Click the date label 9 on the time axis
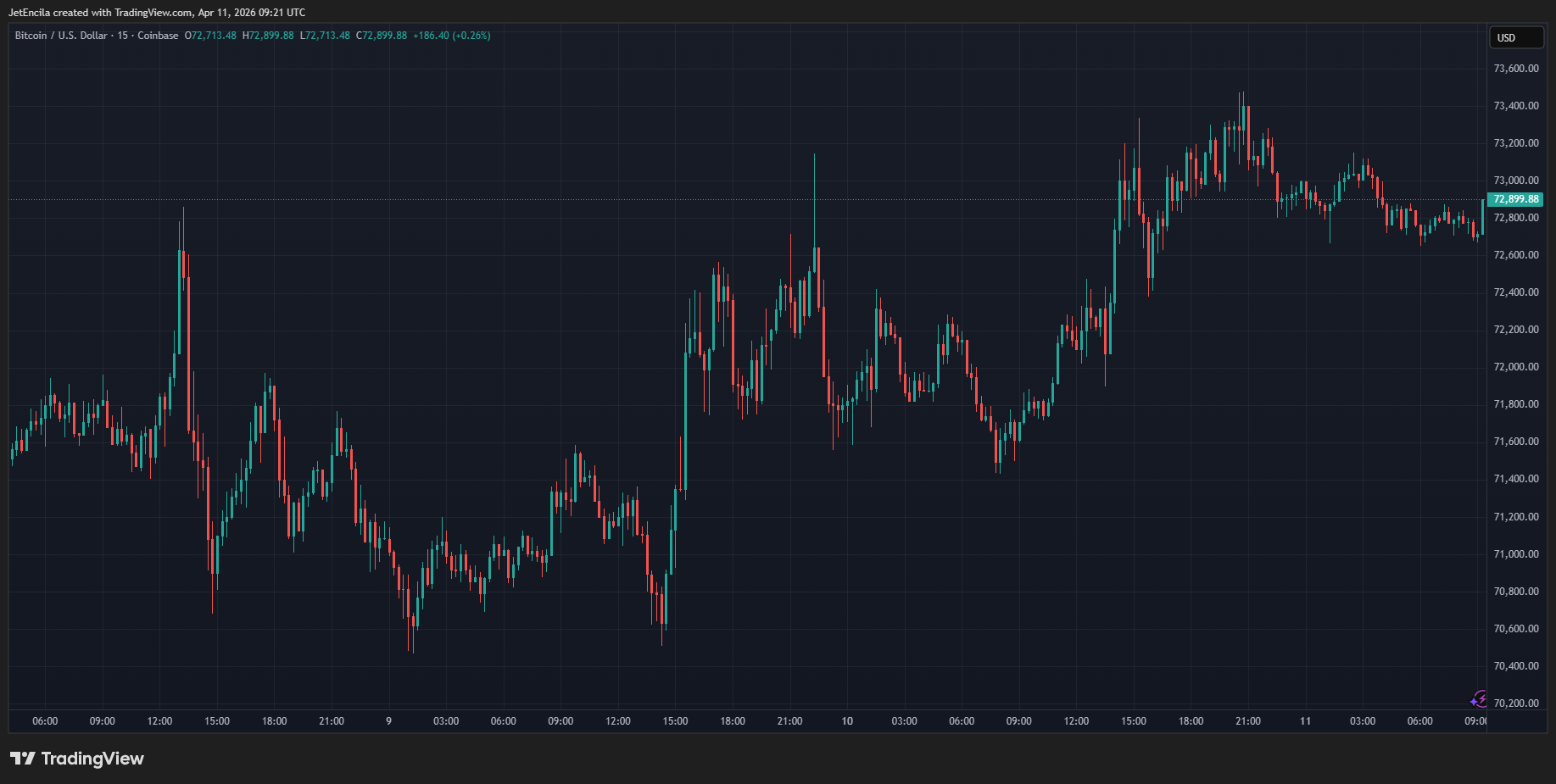The height and width of the screenshot is (784, 1556). tap(389, 721)
